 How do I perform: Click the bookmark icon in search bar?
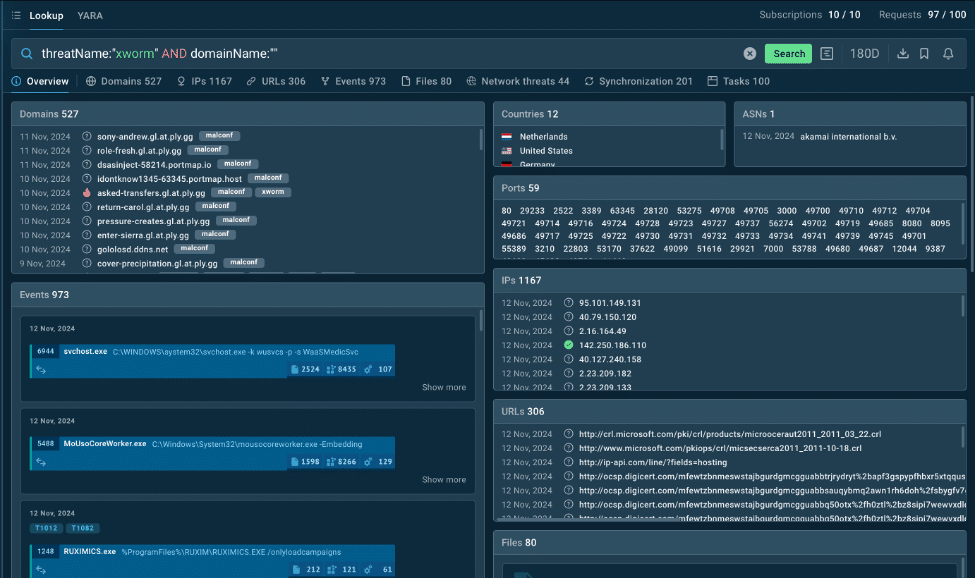pos(924,54)
